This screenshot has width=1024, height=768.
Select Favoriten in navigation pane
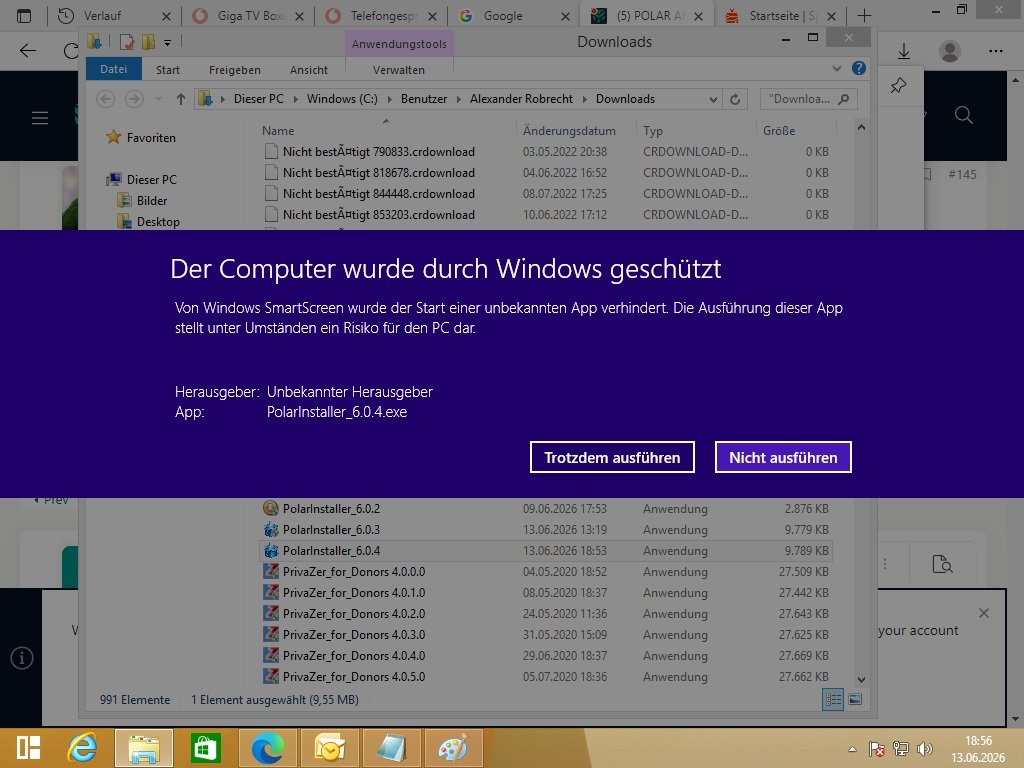[151, 138]
